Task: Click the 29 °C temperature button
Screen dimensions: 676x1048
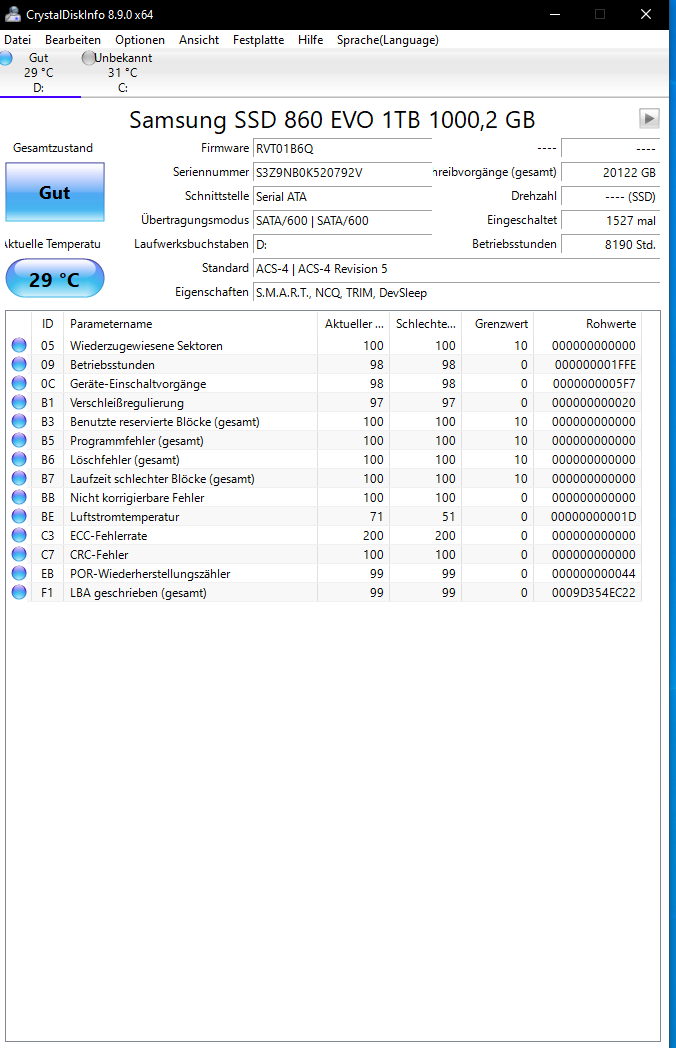Action: [x=55, y=279]
